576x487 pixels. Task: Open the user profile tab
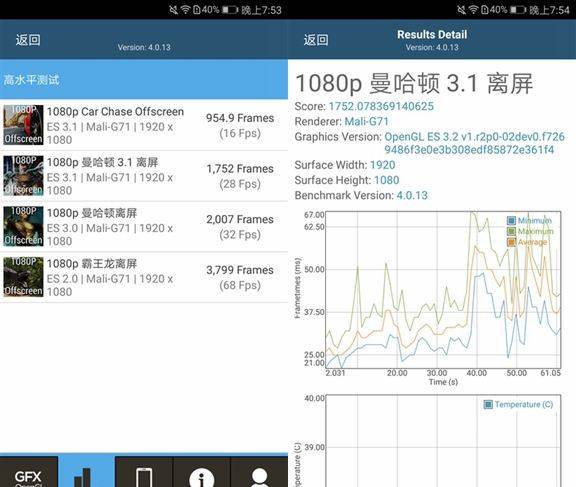coord(259,472)
